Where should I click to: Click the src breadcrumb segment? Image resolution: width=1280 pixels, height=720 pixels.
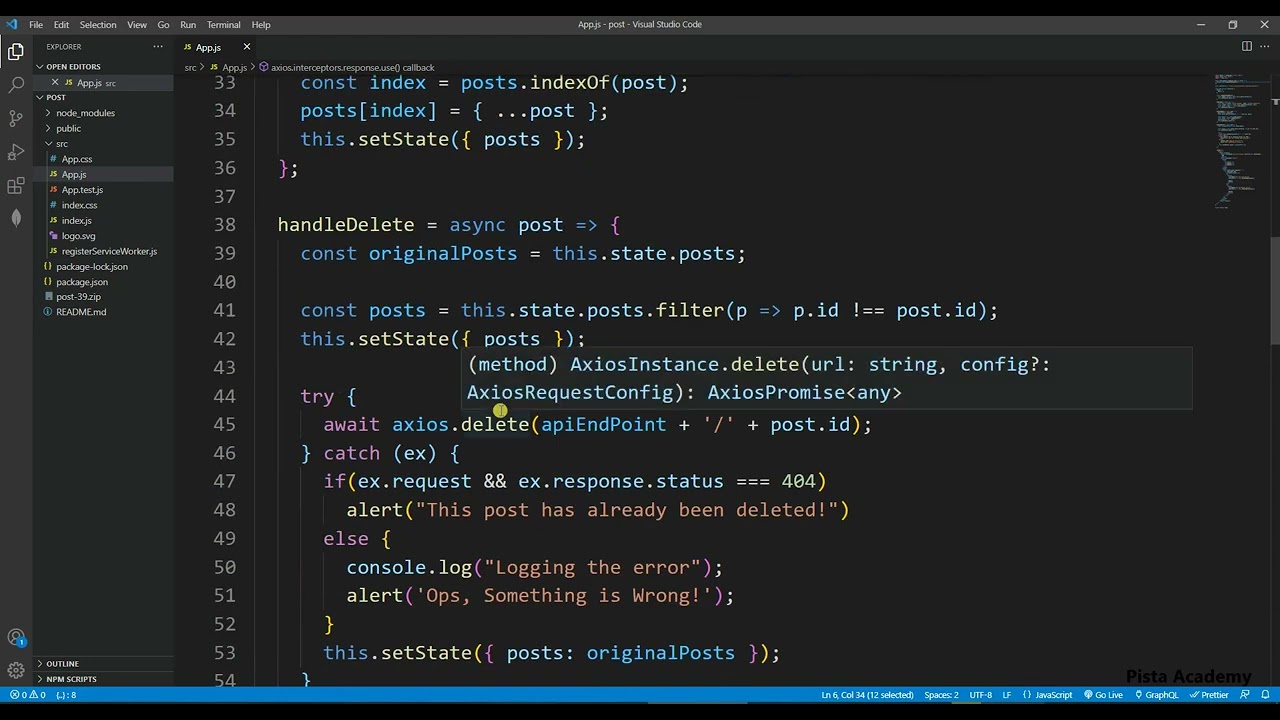tap(190, 68)
